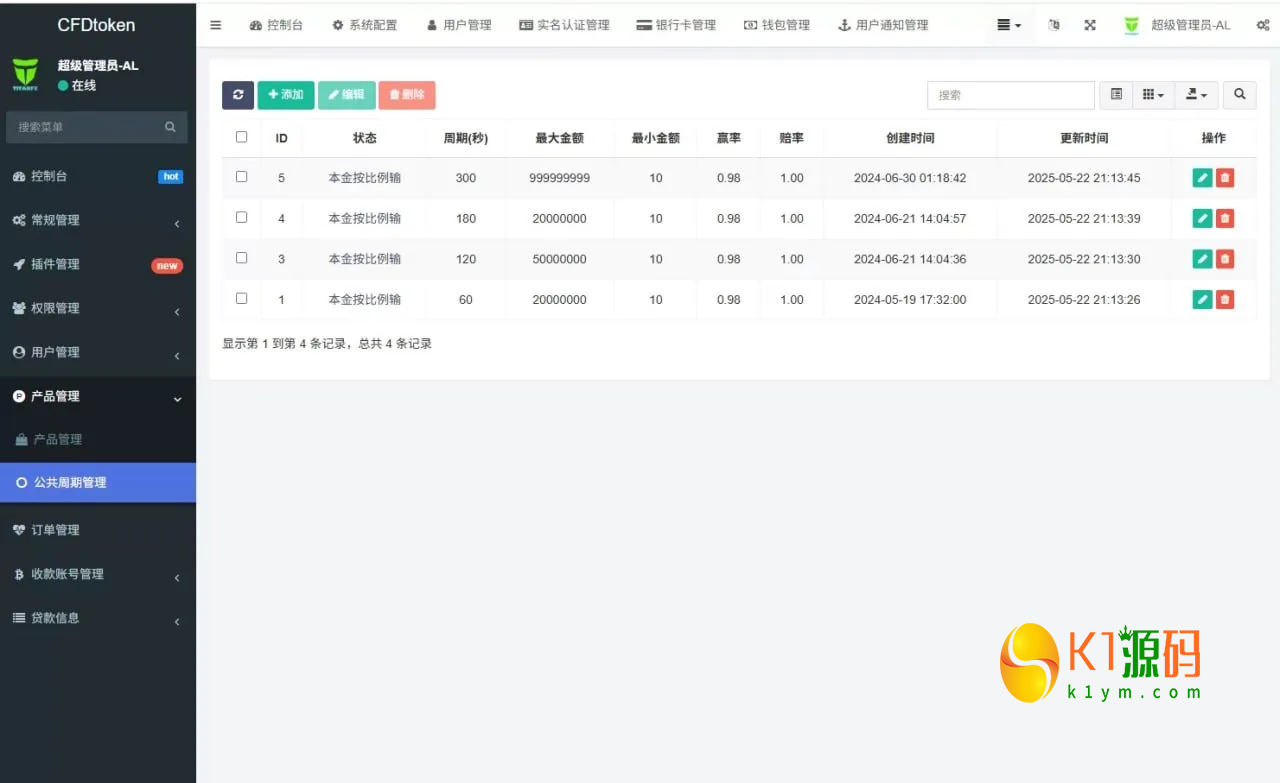Open the navbar menu dropdown with list icon

tap(1008, 25)
